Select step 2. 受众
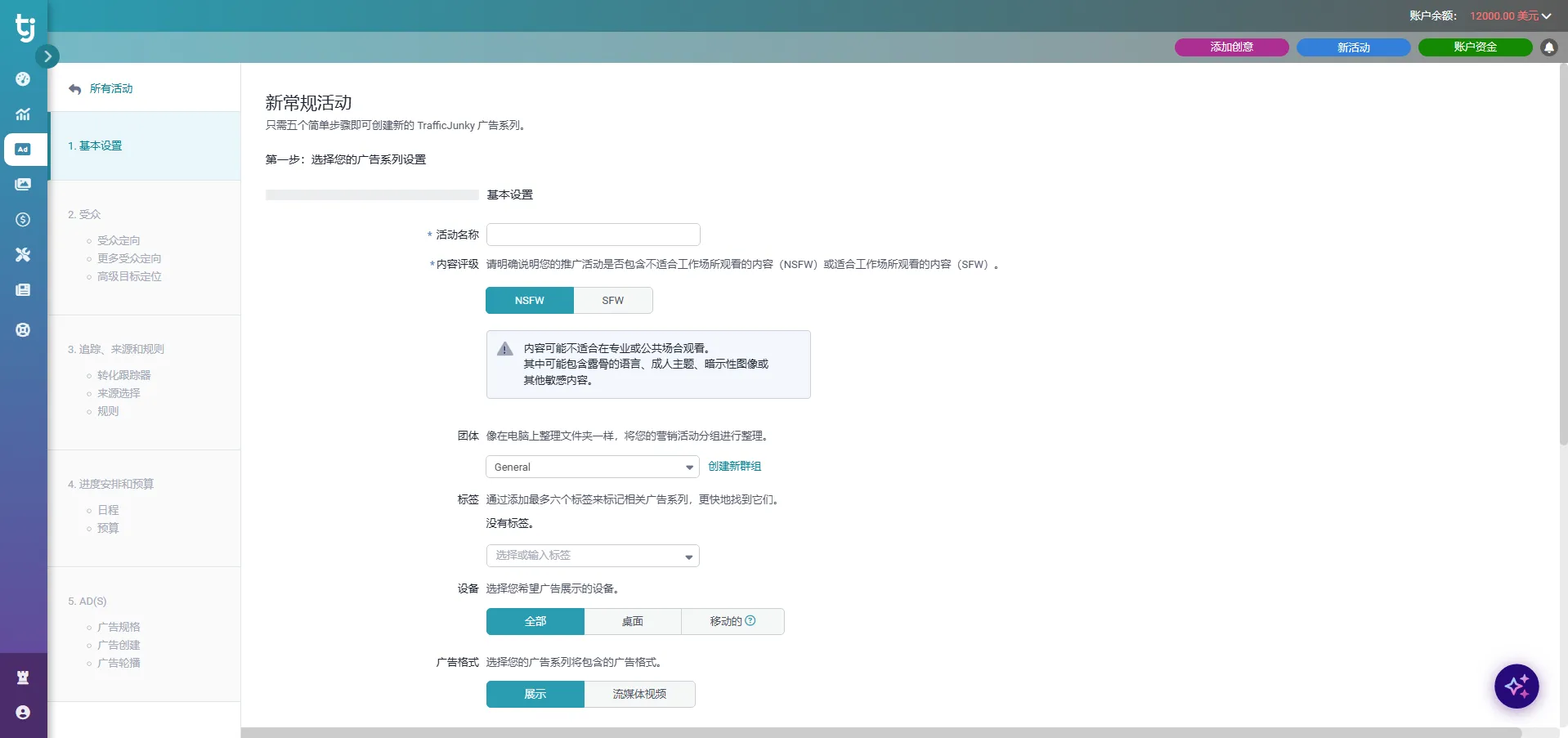 pyautogui.click(x=84, y=214)
